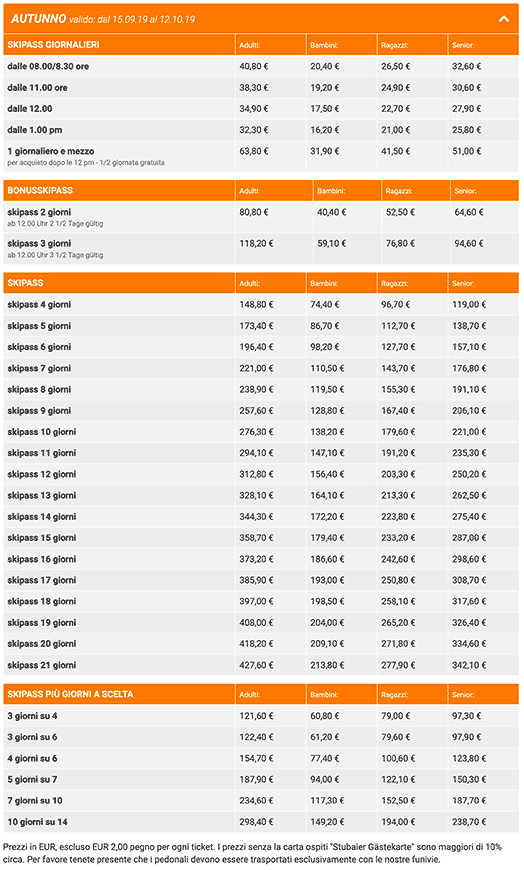The image size is (524, 870).
Task: Click the senior price 221,00 € for 10 days
Action: coord(469,432)
